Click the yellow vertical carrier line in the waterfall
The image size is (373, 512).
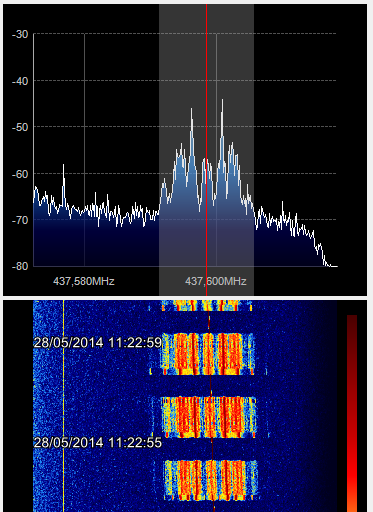(63, 406)
